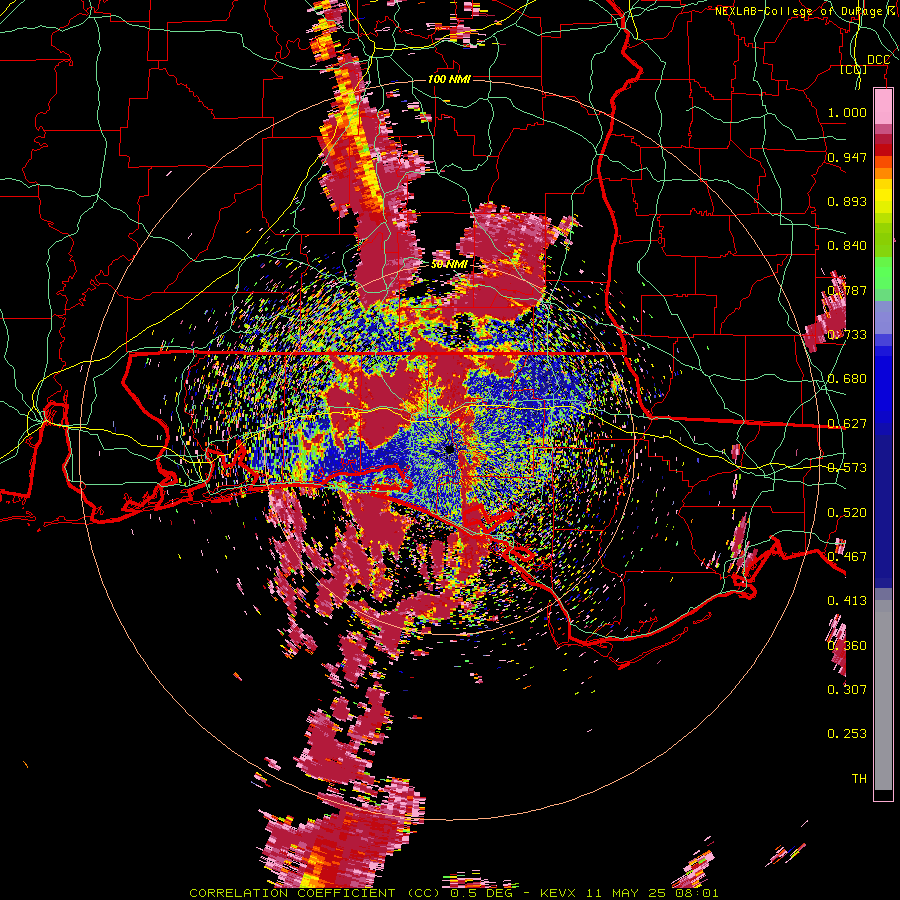This screenshot has height=900, width=900.
Task: Select the 0.573 scale value
Action: tap(847, 468)
